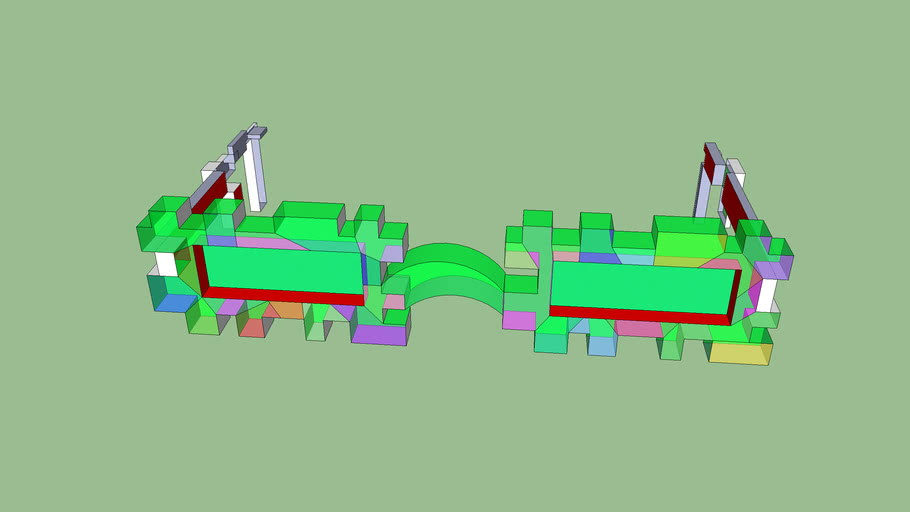This screenshot has height=512, width=910.
Task: Click the right green lens panel
Action: (x=640, y=286)
